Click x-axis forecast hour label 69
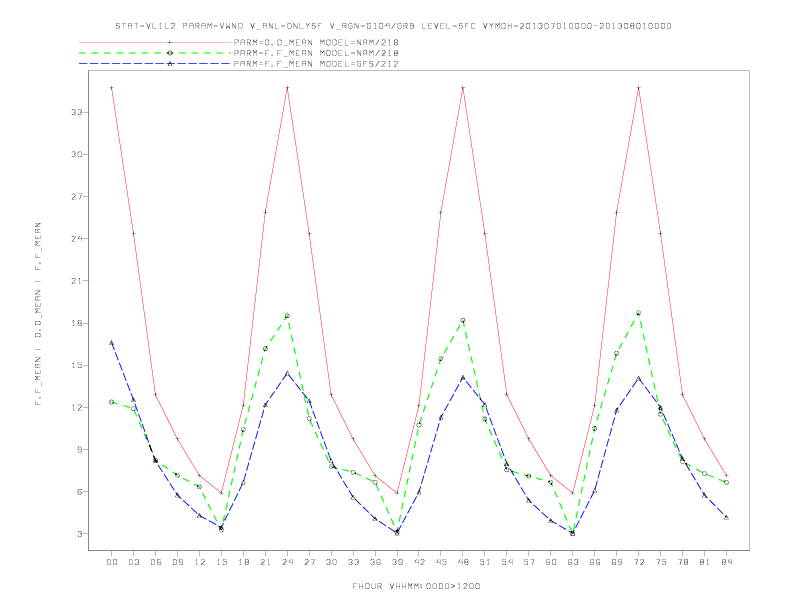This screenshot has width=792, height=612. click(x=617, y=562)
